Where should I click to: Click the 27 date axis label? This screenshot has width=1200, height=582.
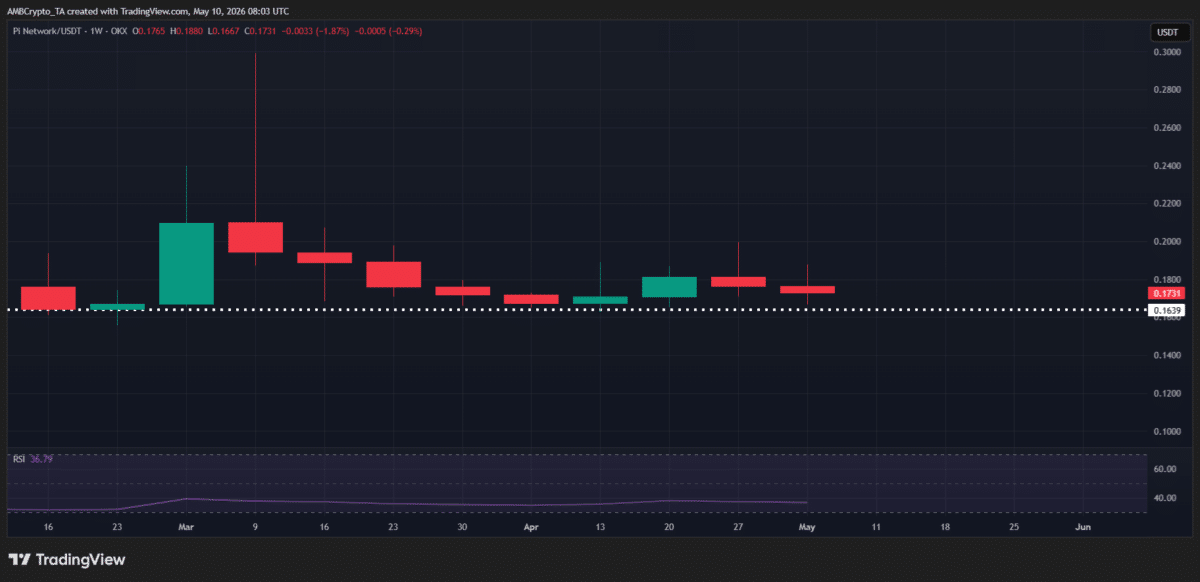pos(738,525)
